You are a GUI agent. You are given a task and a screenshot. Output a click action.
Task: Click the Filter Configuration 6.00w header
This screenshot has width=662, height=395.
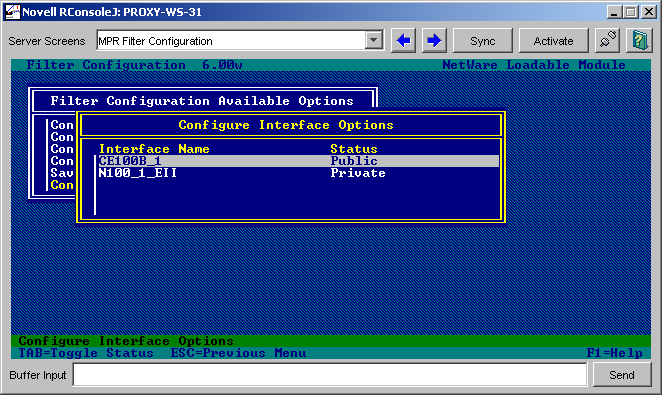(x=134, y=65)
